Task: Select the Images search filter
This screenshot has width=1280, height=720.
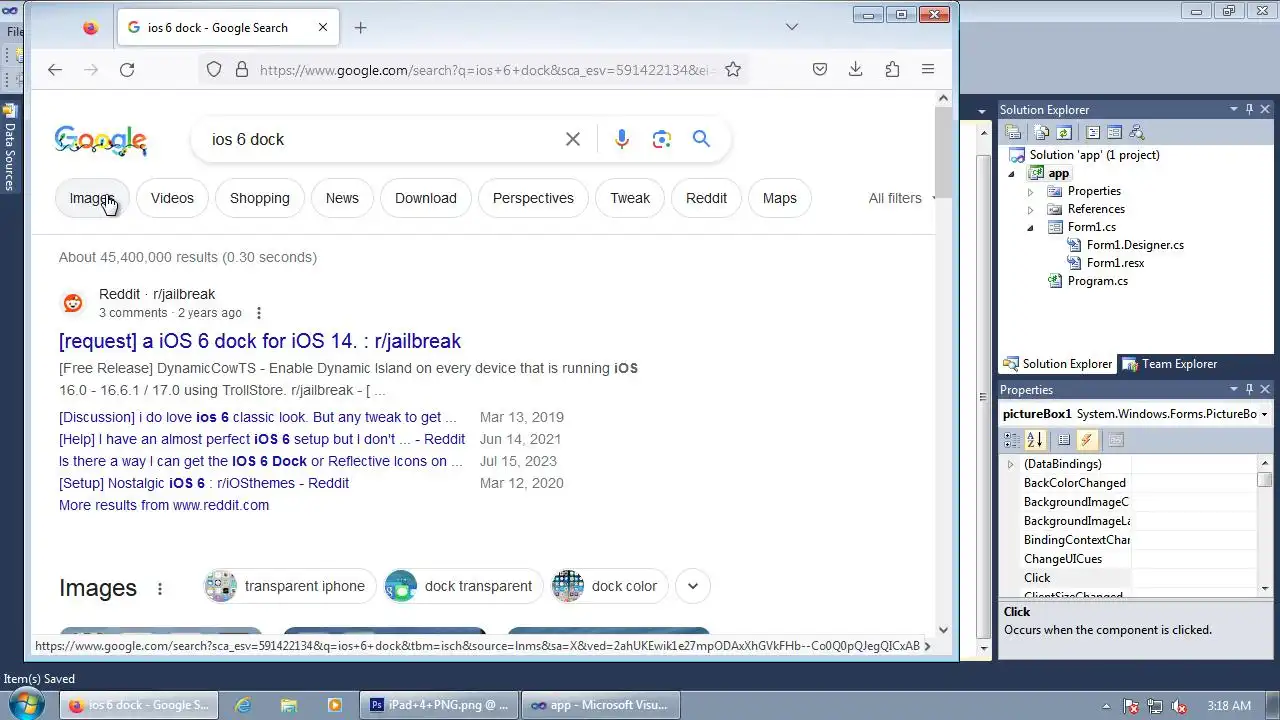Action: point(91,198)
